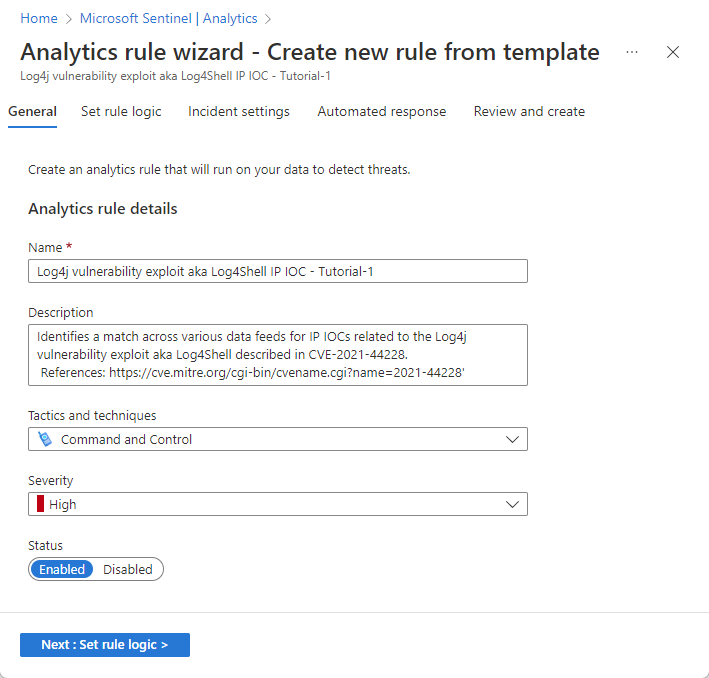709x678 pixels.
Task: Expand the Severity dropdown chevron
Action: [x=512, y=504]
